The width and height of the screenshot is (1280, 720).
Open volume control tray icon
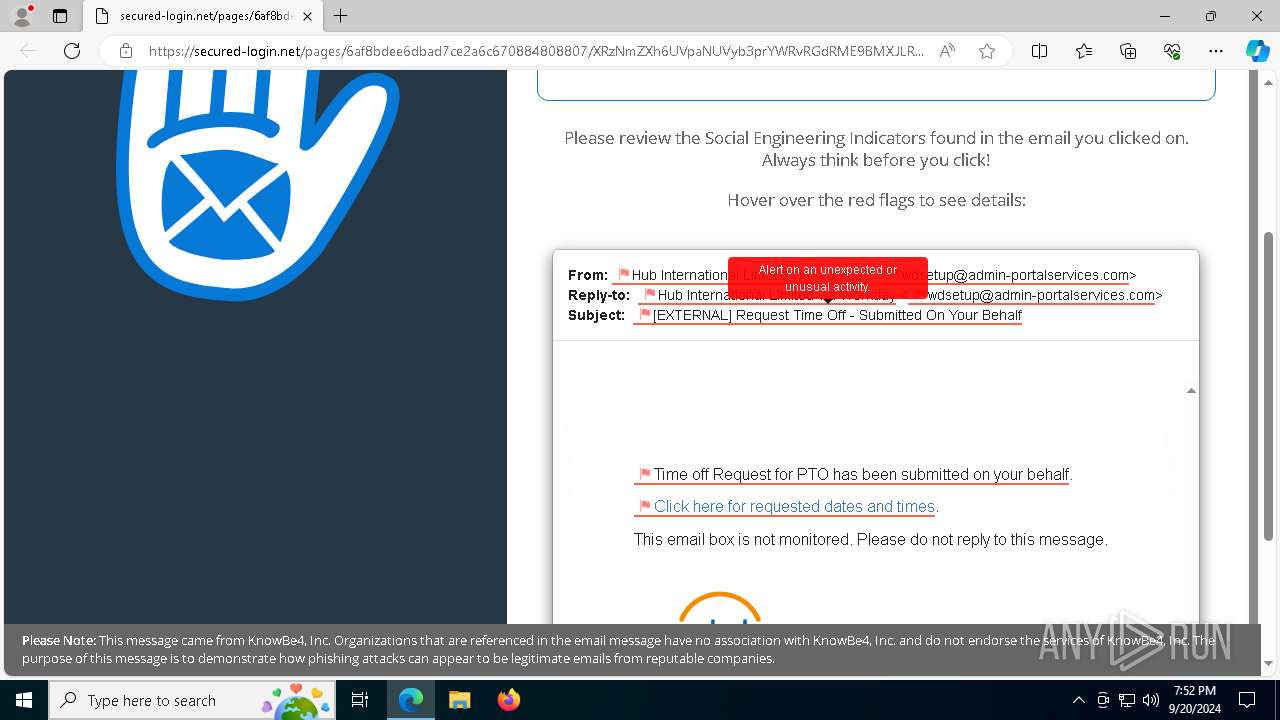[1151, 700]
